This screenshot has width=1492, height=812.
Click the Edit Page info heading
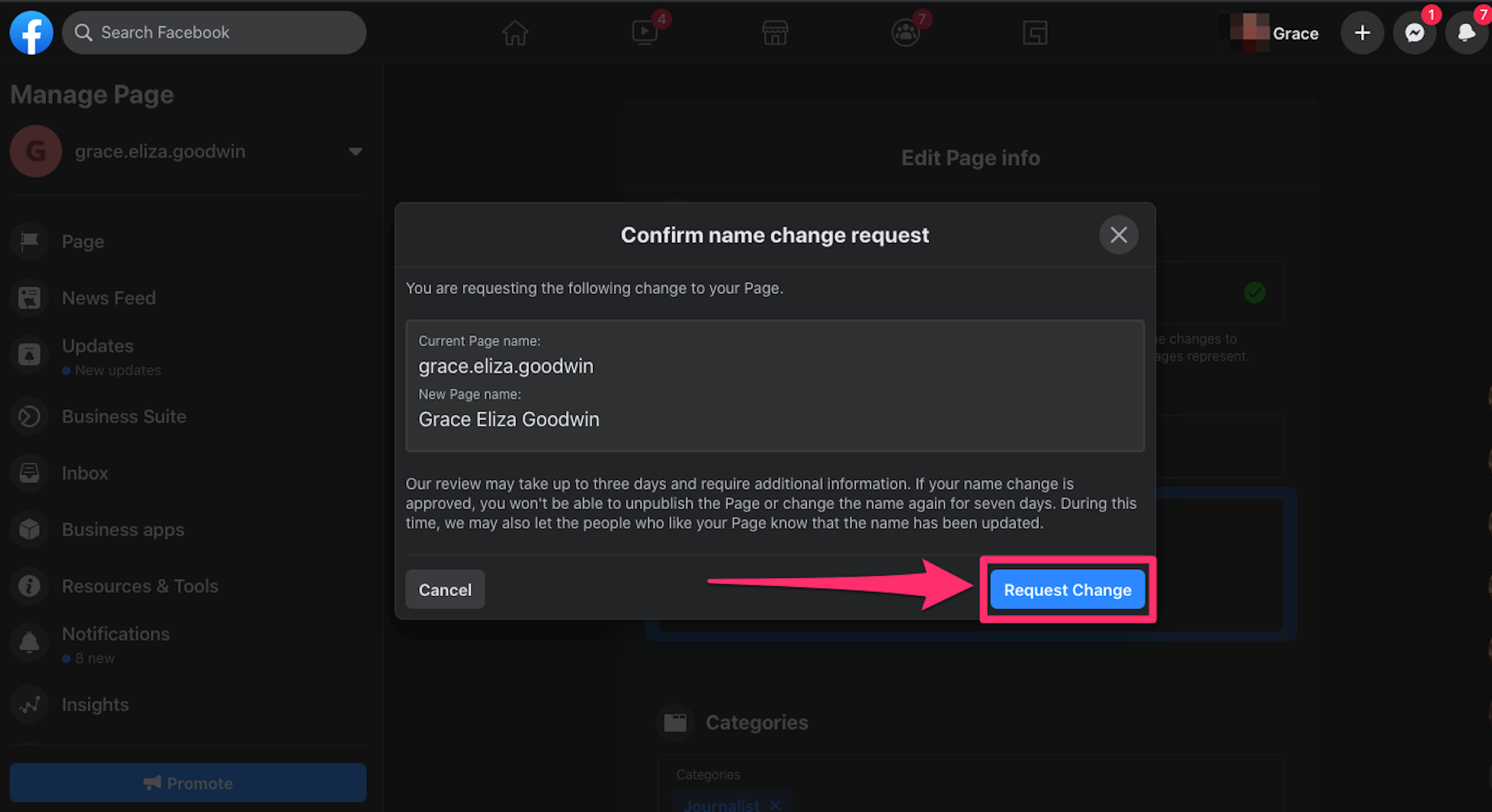point(971,158)
